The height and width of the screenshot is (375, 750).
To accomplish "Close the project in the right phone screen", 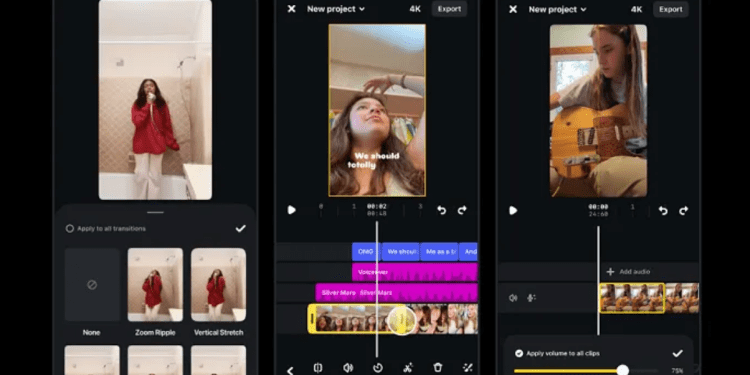I will (513, 9).
